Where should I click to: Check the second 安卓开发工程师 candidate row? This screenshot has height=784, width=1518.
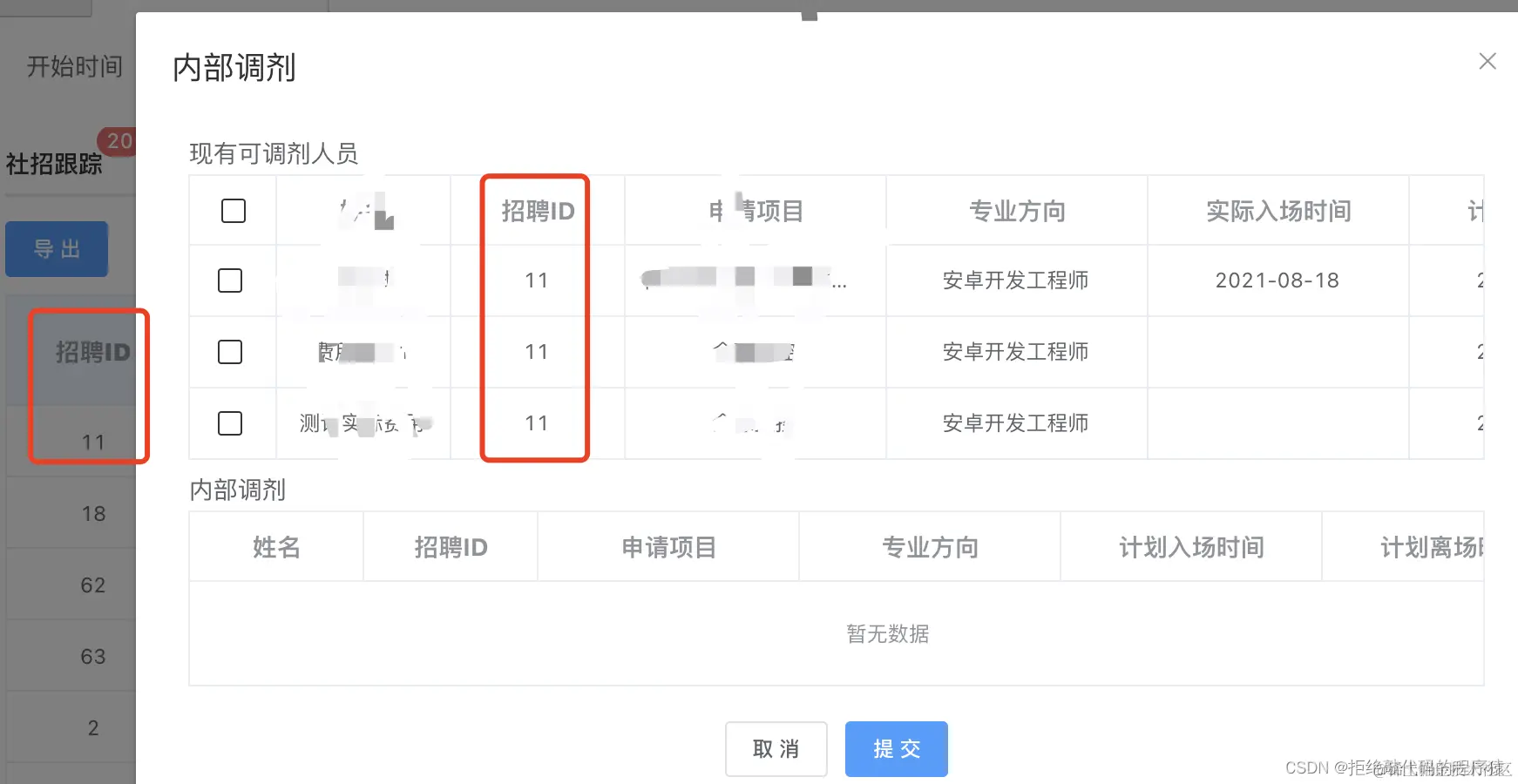230,352
